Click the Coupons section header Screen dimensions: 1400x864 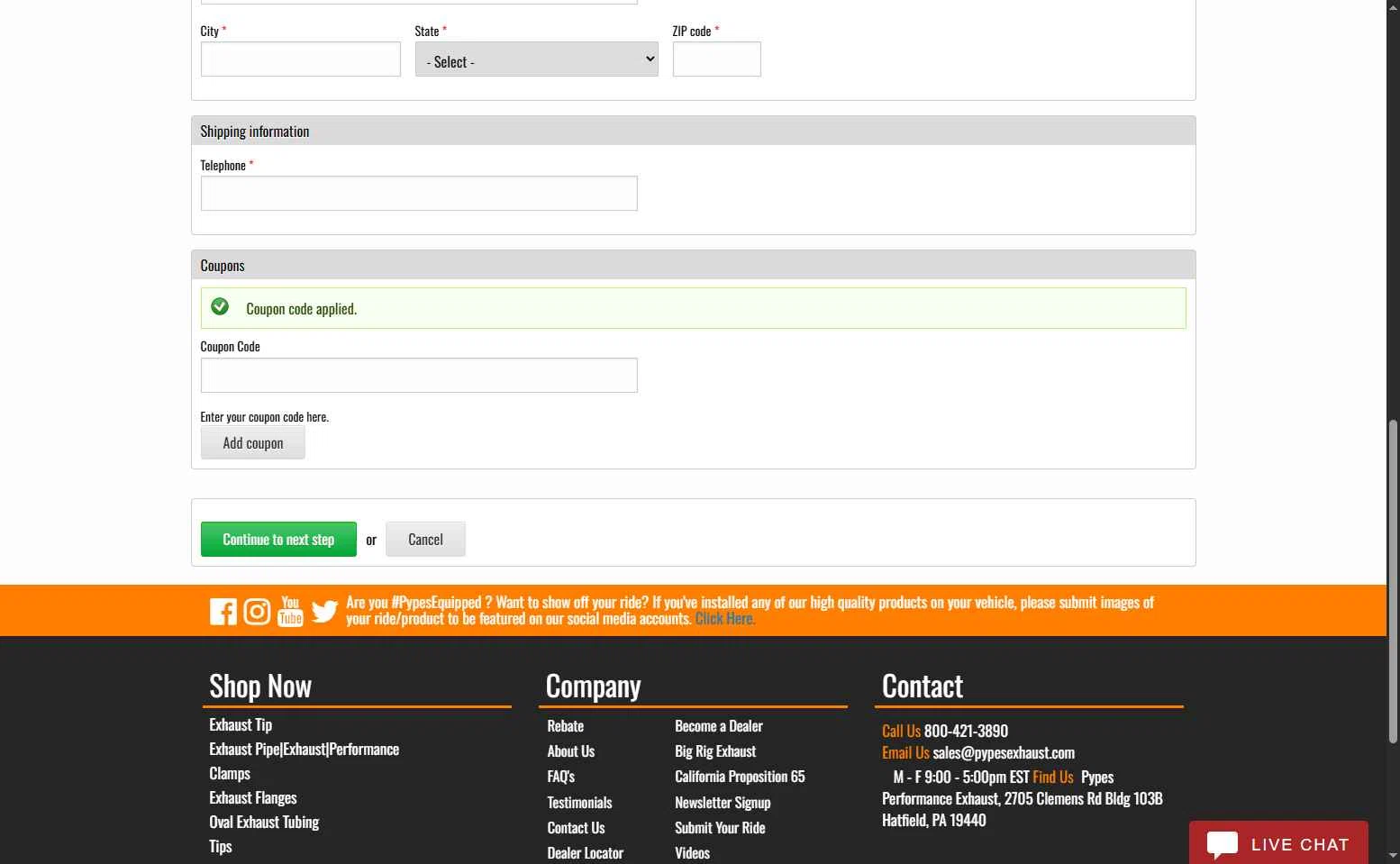pos(694,266)
